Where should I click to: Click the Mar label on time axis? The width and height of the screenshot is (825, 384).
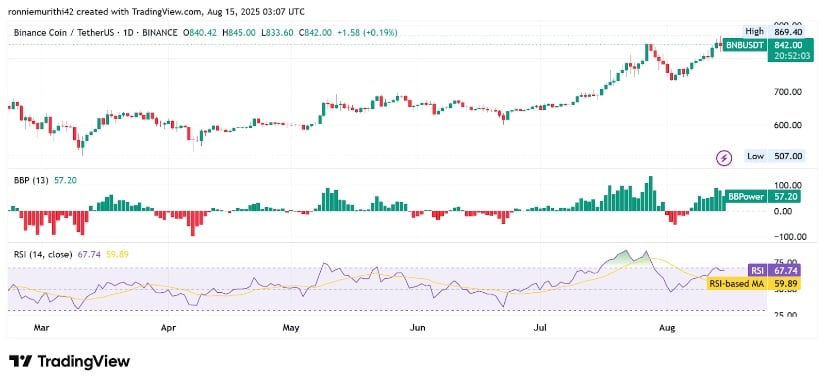[x=42, y=328]
